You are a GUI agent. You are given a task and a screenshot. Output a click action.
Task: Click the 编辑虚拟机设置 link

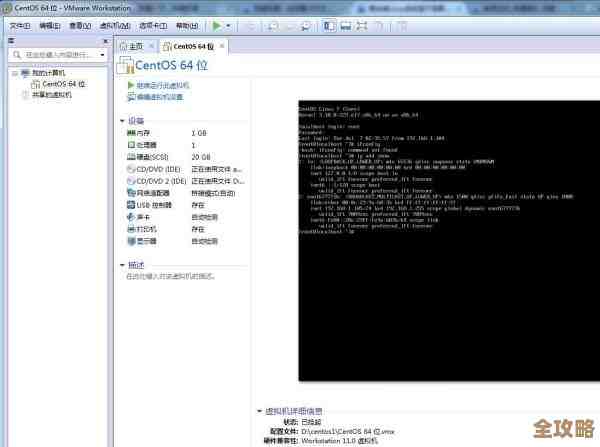(x=160, y=97)
